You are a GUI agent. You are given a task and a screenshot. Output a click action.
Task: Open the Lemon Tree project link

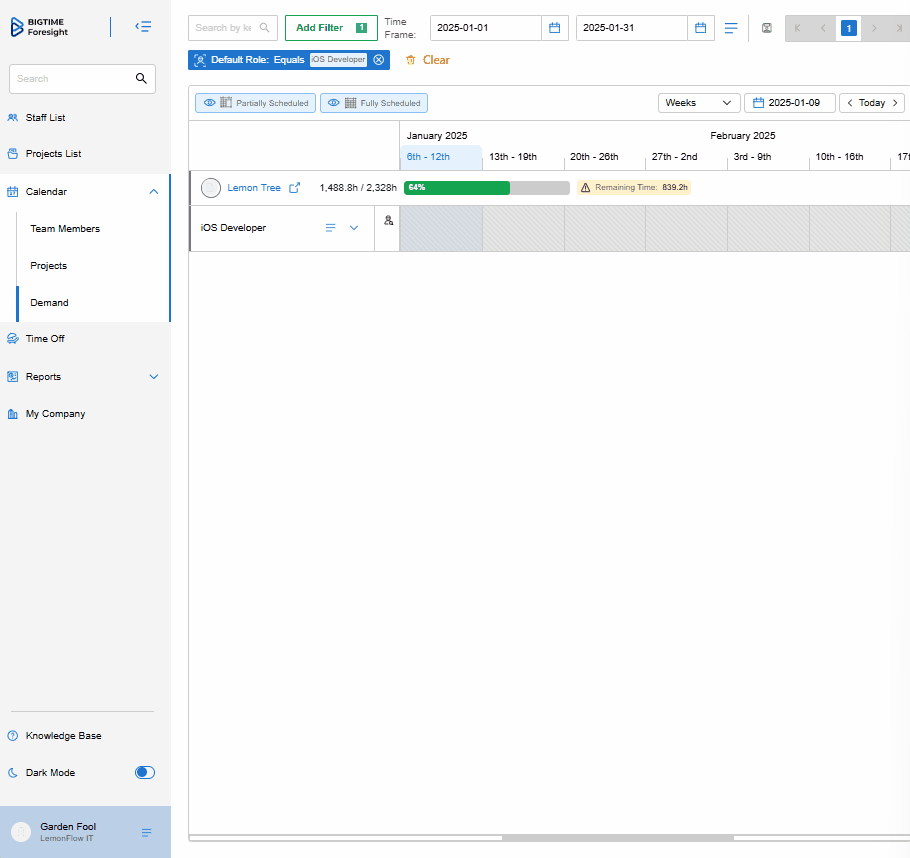[254, 188]
